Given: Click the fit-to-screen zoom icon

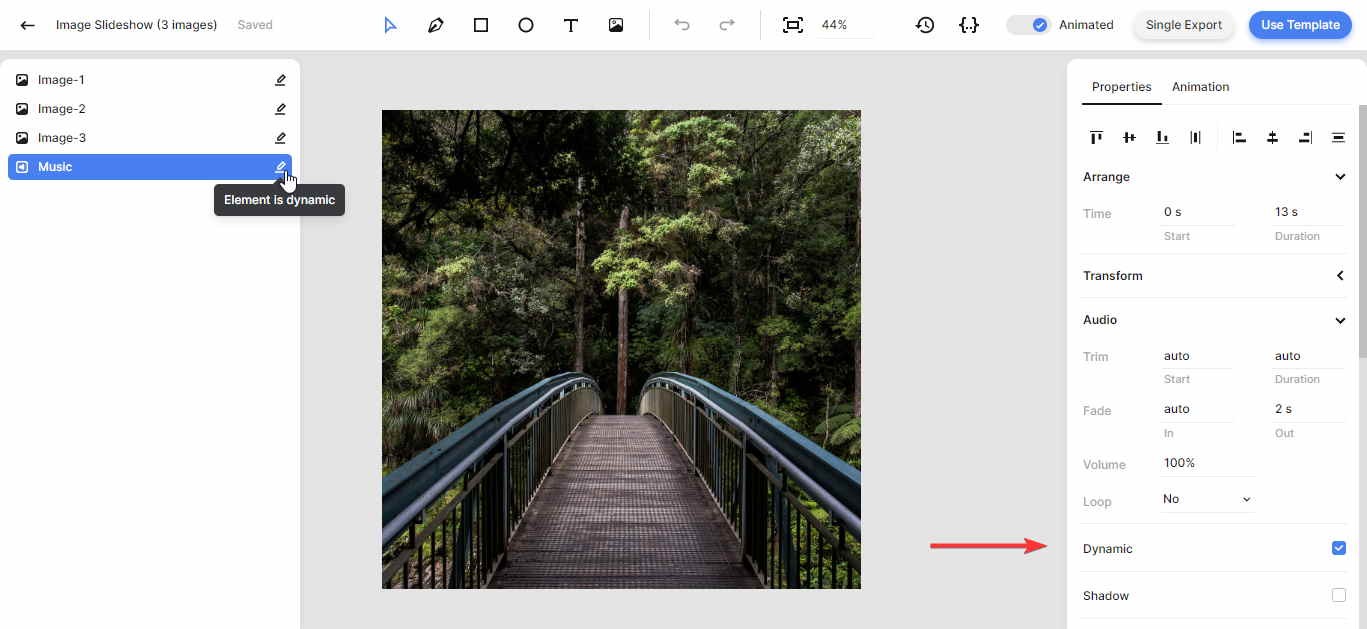Looking at the screenshot, I should coord(792,24).
